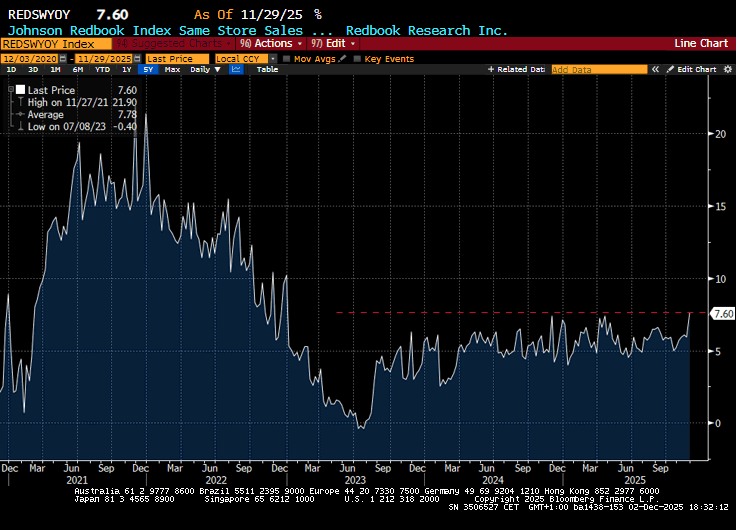
Task: Open chart settings gear icon
Action: pos(727,70)
